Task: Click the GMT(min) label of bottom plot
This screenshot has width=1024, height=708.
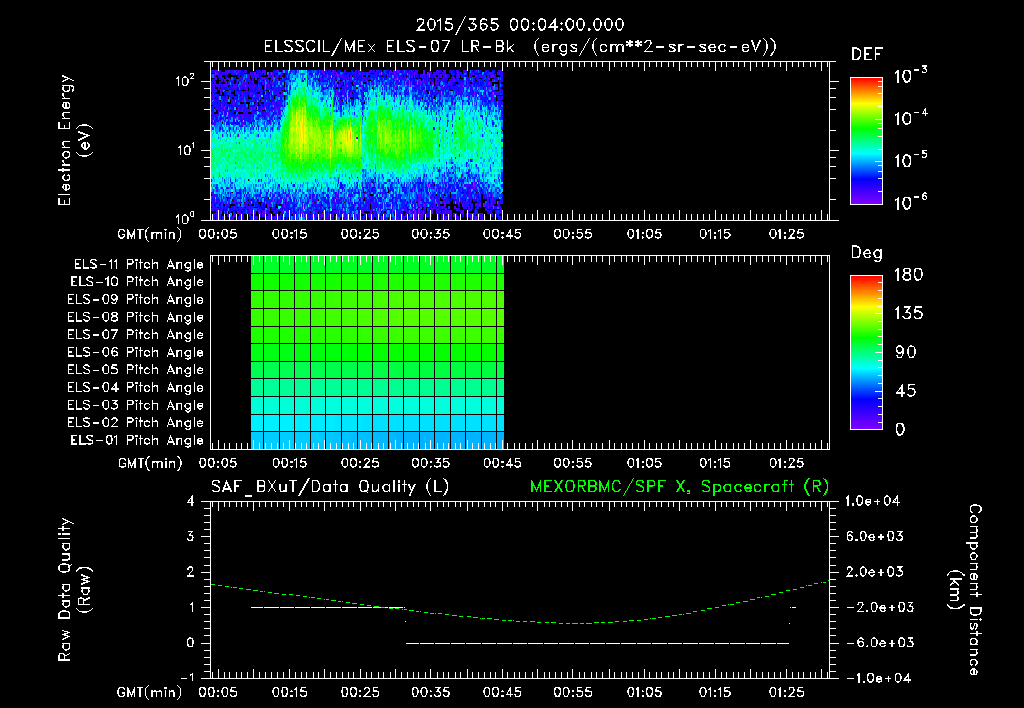Action: click(149, 692)
